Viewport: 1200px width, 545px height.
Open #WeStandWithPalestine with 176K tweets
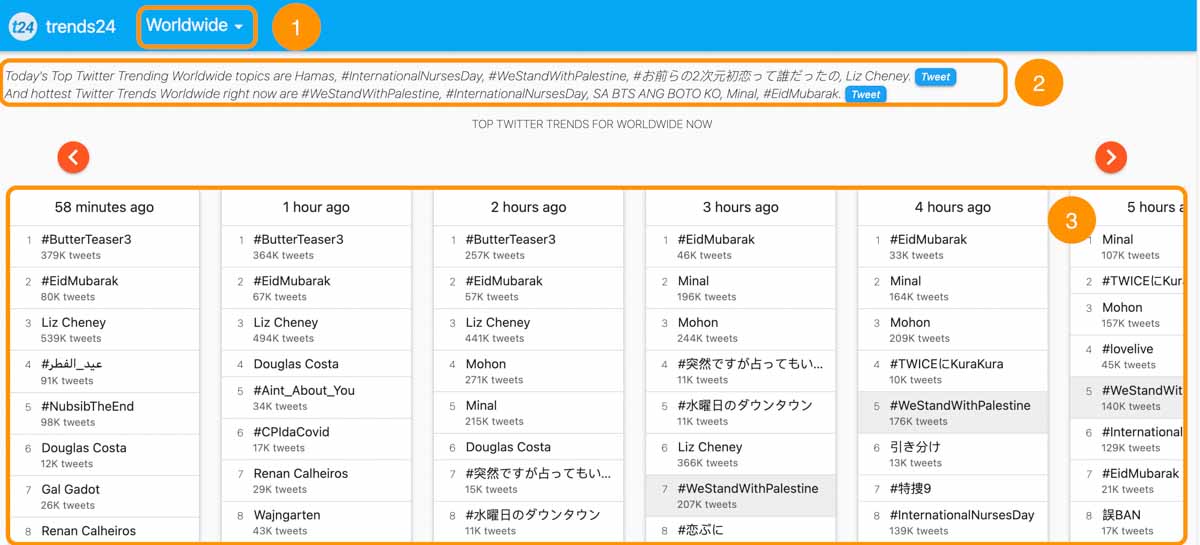[x=960, y=406]
